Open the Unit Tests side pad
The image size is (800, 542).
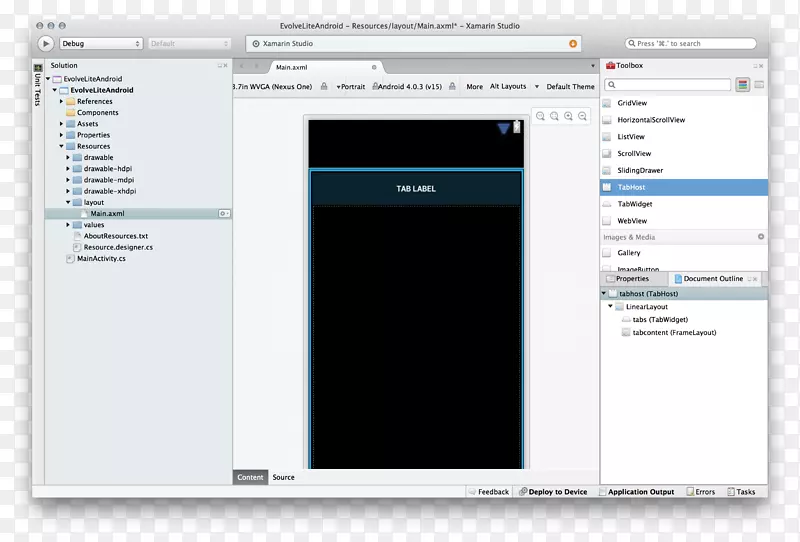38,85
